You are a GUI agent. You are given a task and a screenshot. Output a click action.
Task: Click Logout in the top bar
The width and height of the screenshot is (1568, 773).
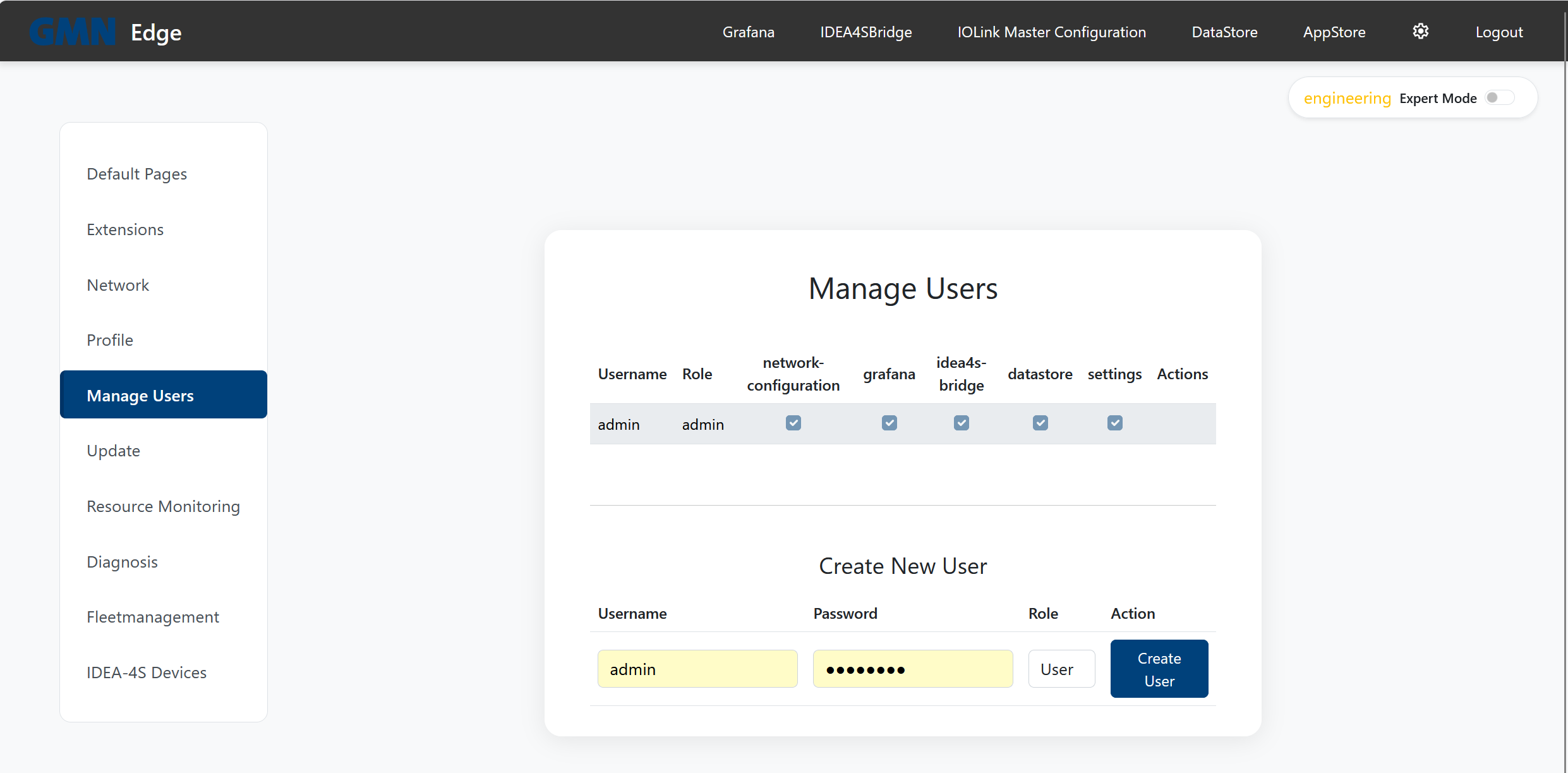point(1499,31)
